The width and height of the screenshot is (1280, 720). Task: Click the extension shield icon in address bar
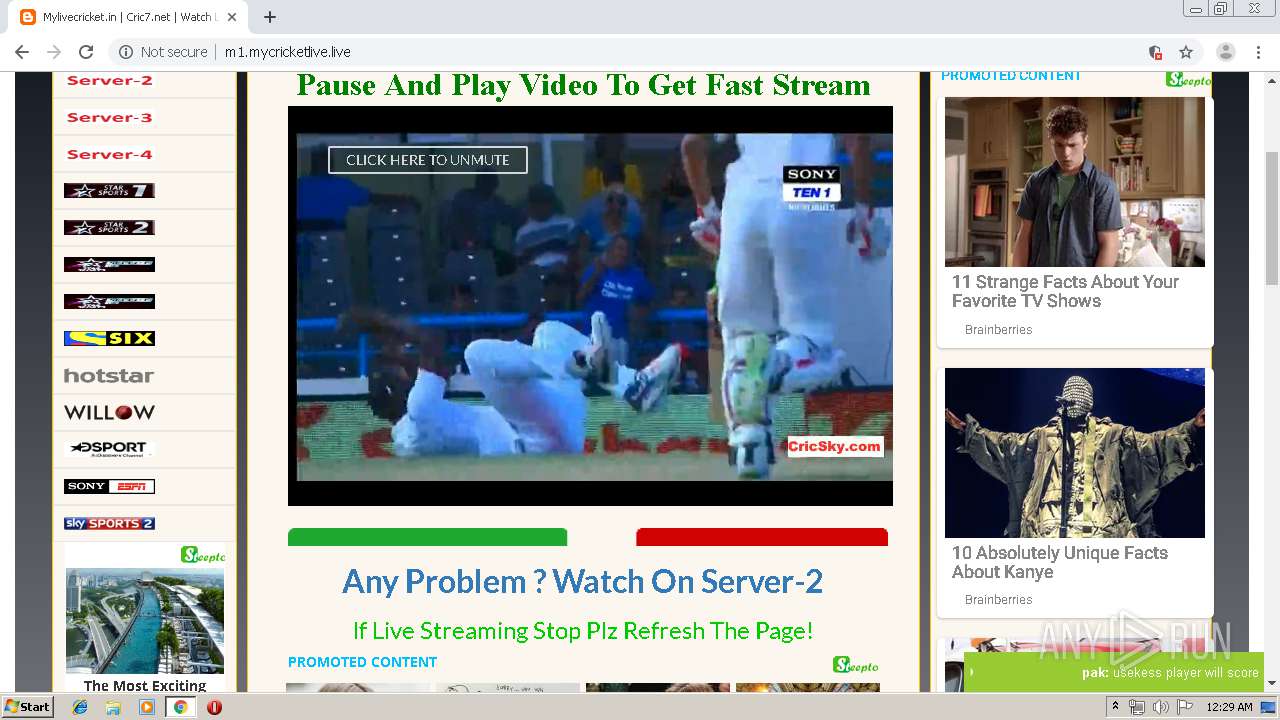point(1155,52)
